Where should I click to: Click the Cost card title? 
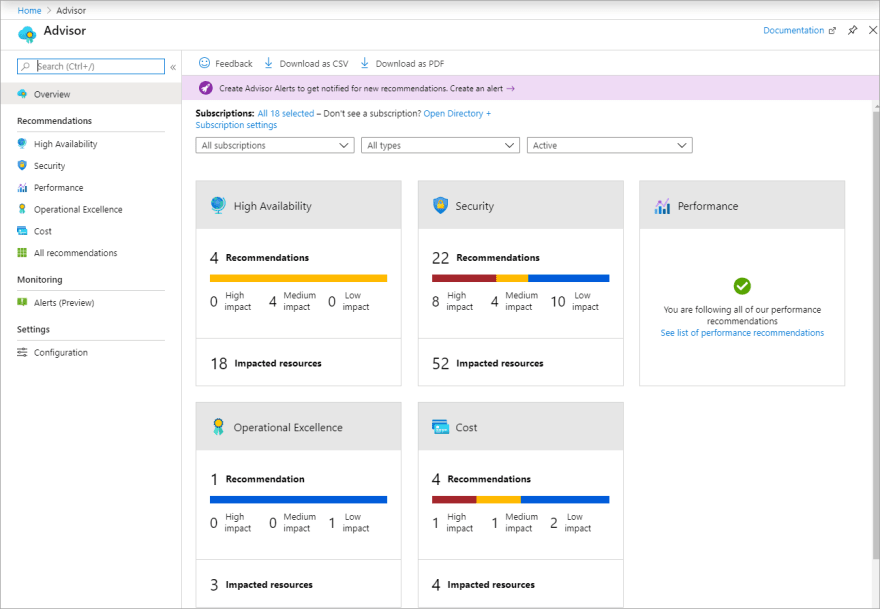click(466, 427)
